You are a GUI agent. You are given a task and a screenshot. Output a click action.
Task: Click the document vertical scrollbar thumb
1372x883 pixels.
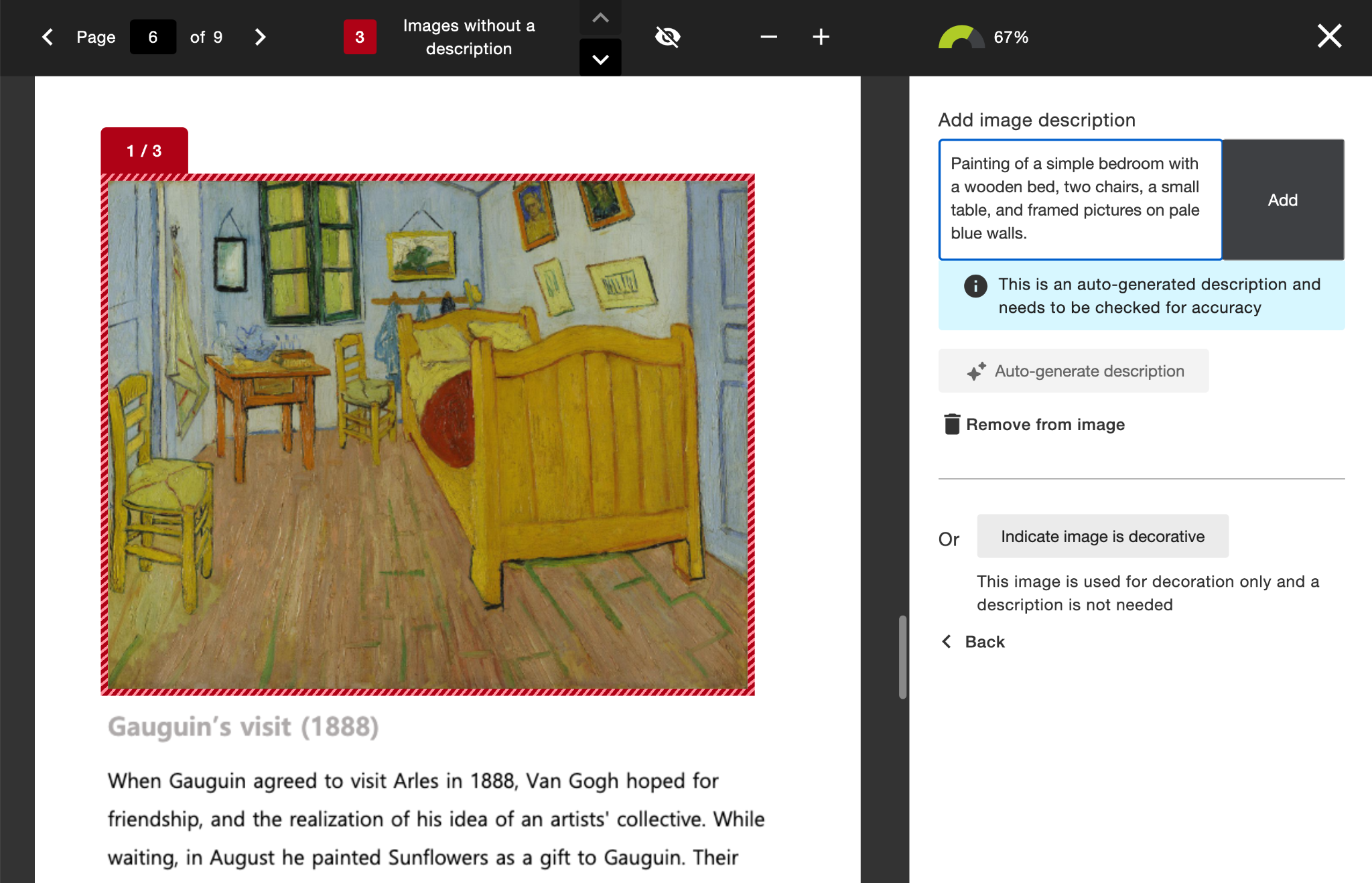tap(902, 657)
